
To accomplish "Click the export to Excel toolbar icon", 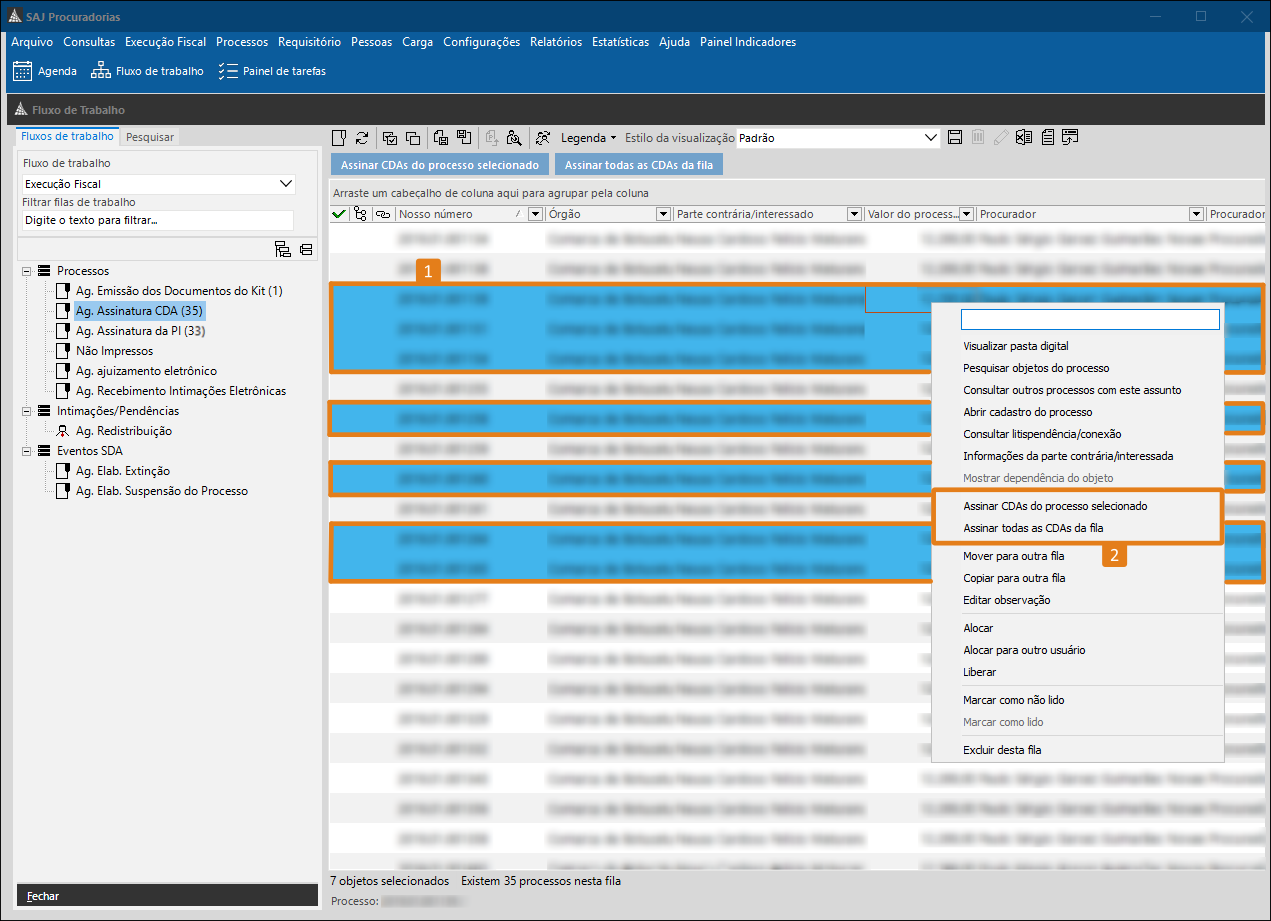I will [x=1024, y=138].
